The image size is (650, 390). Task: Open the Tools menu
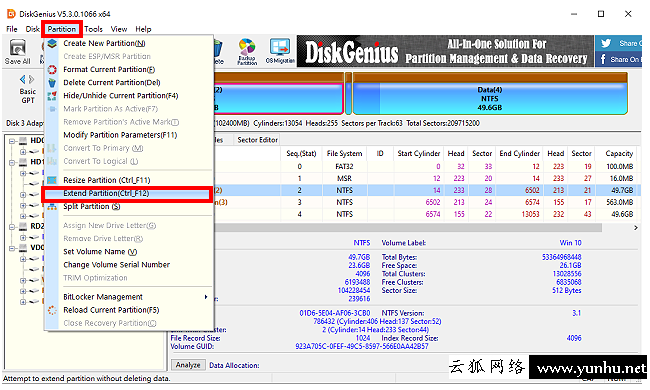click(x=93, y=29)
